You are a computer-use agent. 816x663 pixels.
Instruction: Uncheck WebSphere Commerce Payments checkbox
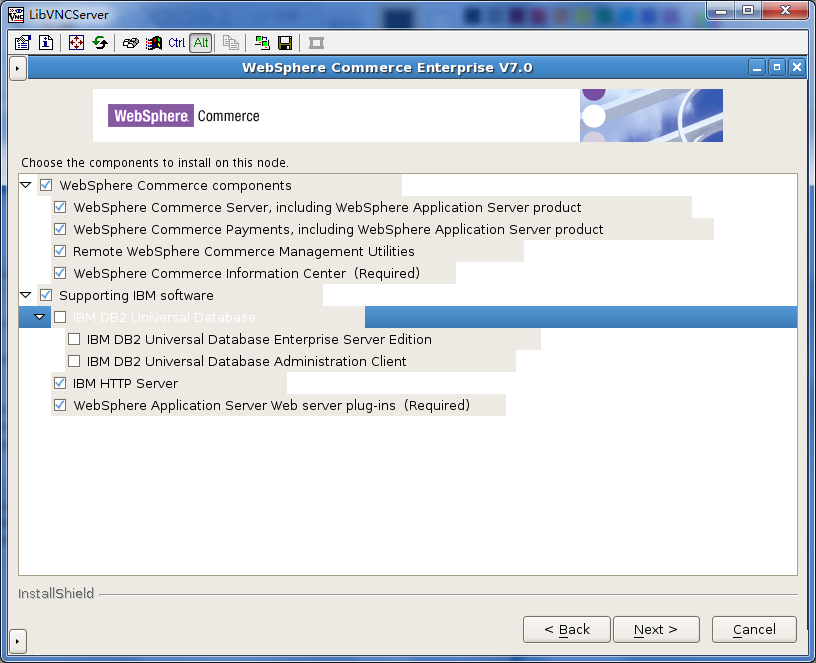pos(60,229)
